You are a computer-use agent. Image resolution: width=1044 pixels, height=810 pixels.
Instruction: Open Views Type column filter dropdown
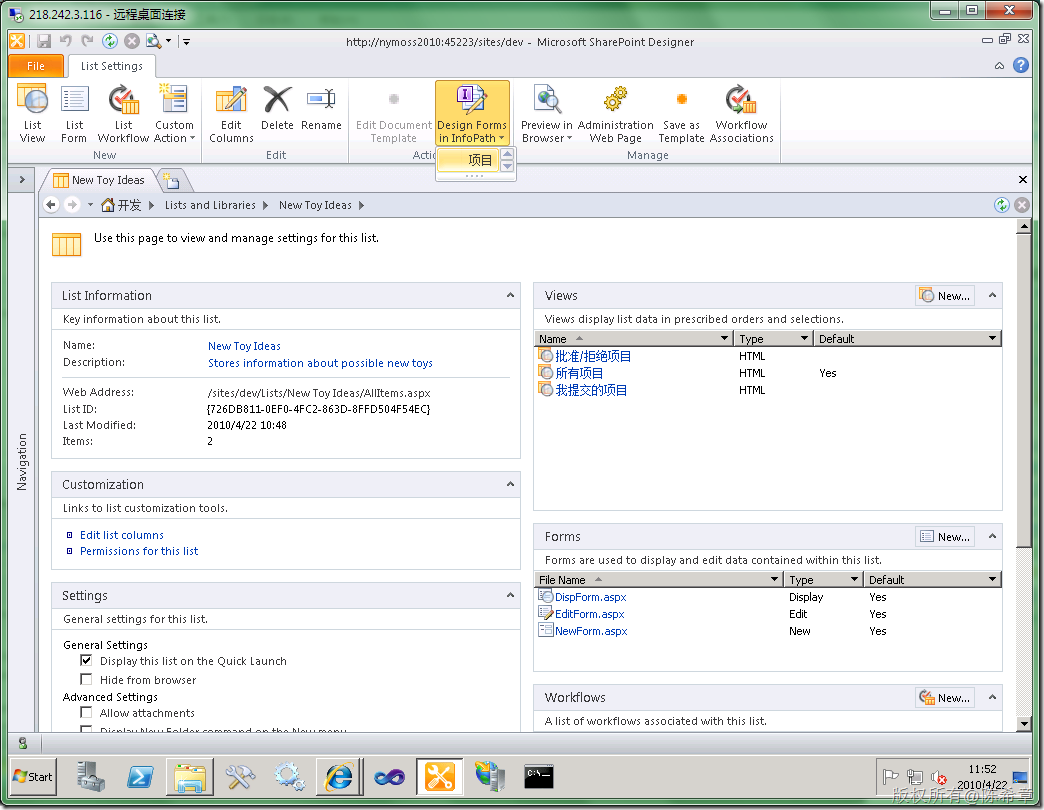[x=804, y=339]
